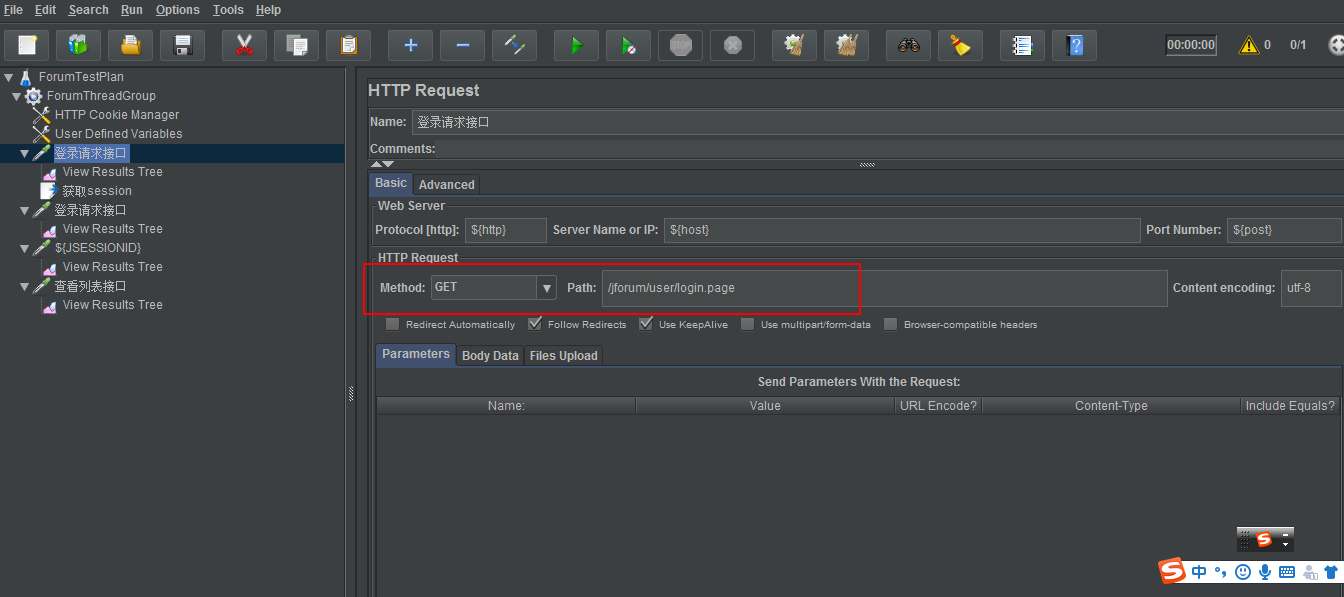This screenshot has width=1344, height=597.
Task: Collapse the 查看列表接口 tree node
Action: pos(25,286)
